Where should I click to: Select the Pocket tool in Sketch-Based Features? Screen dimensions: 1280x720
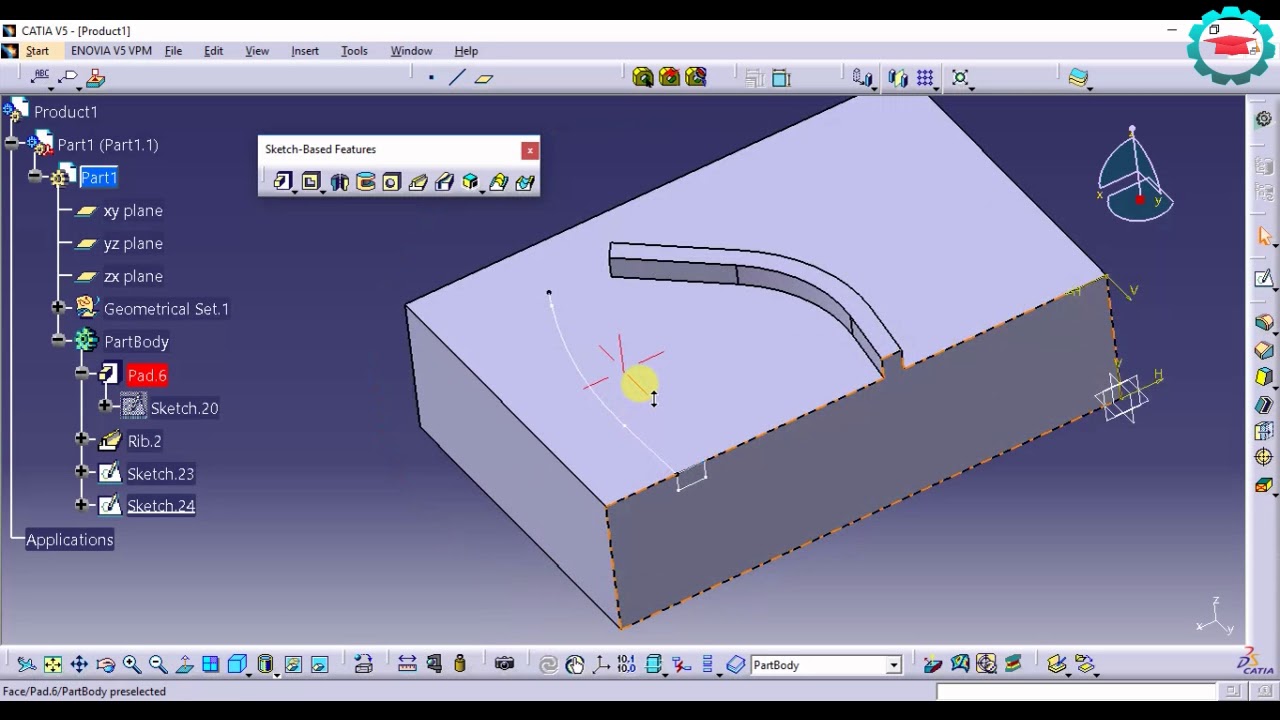point(311,182)
